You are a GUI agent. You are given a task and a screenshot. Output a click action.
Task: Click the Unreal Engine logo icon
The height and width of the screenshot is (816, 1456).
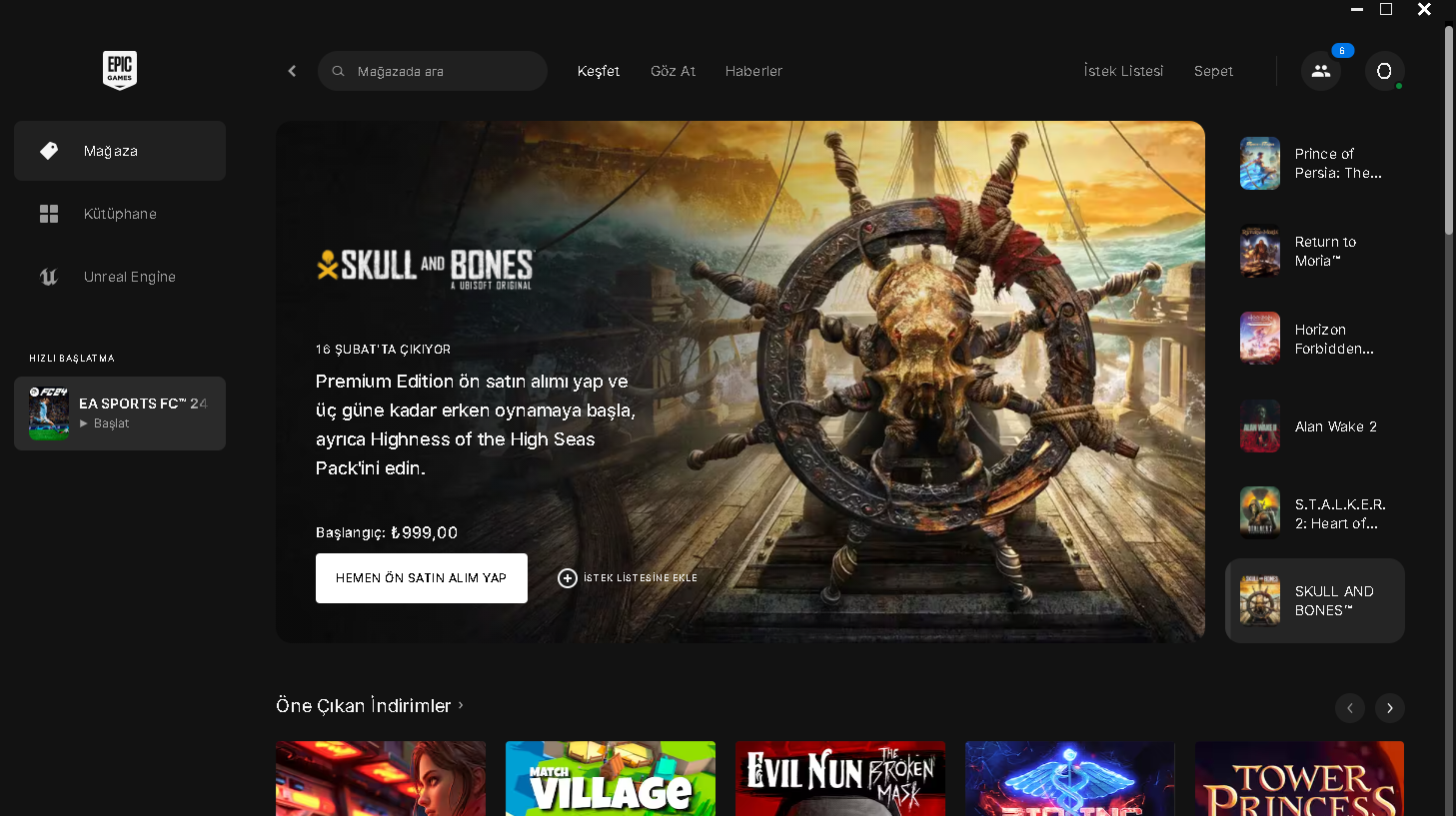point(49,277)
